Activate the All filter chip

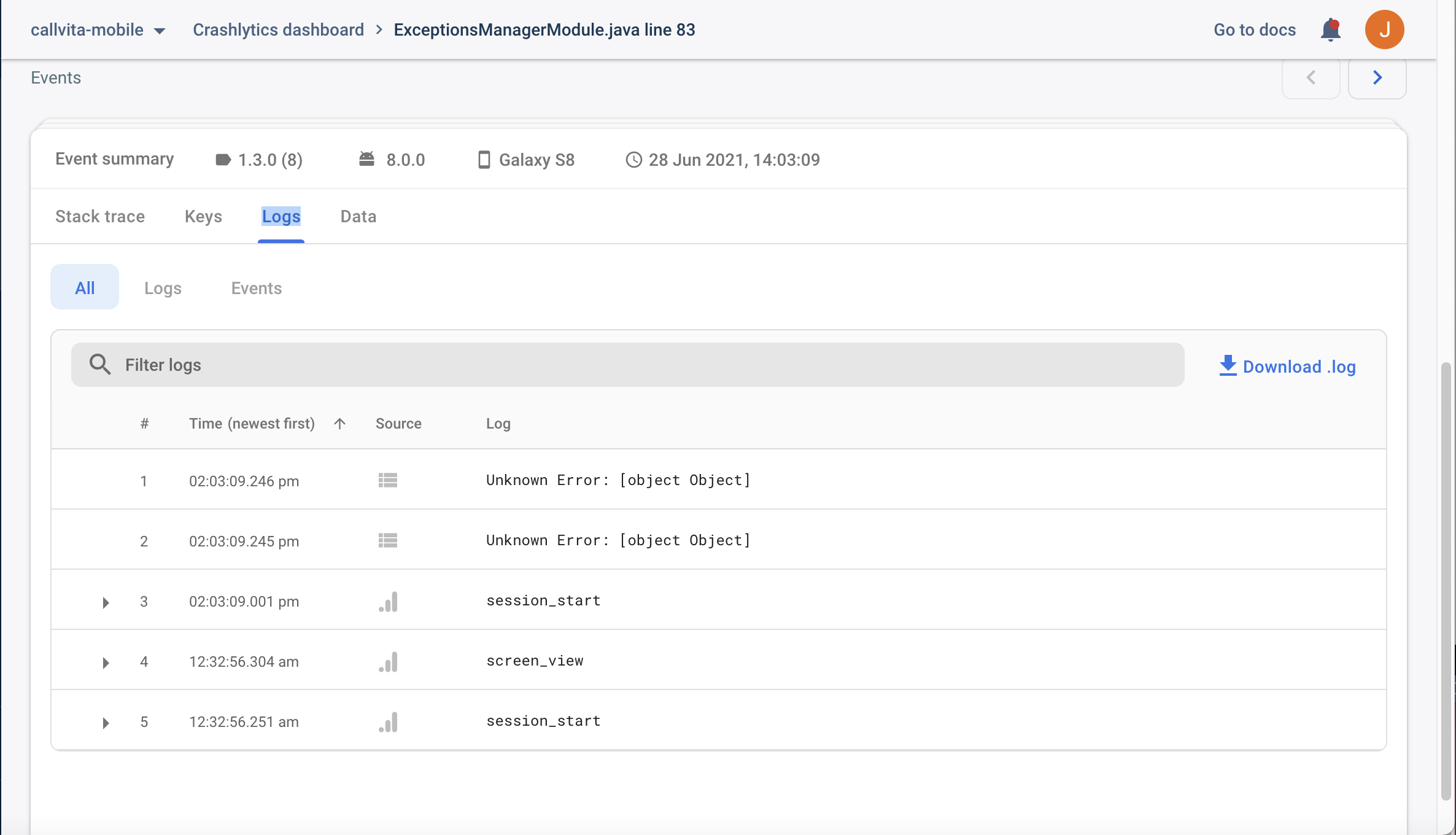(x=84, y=287)
